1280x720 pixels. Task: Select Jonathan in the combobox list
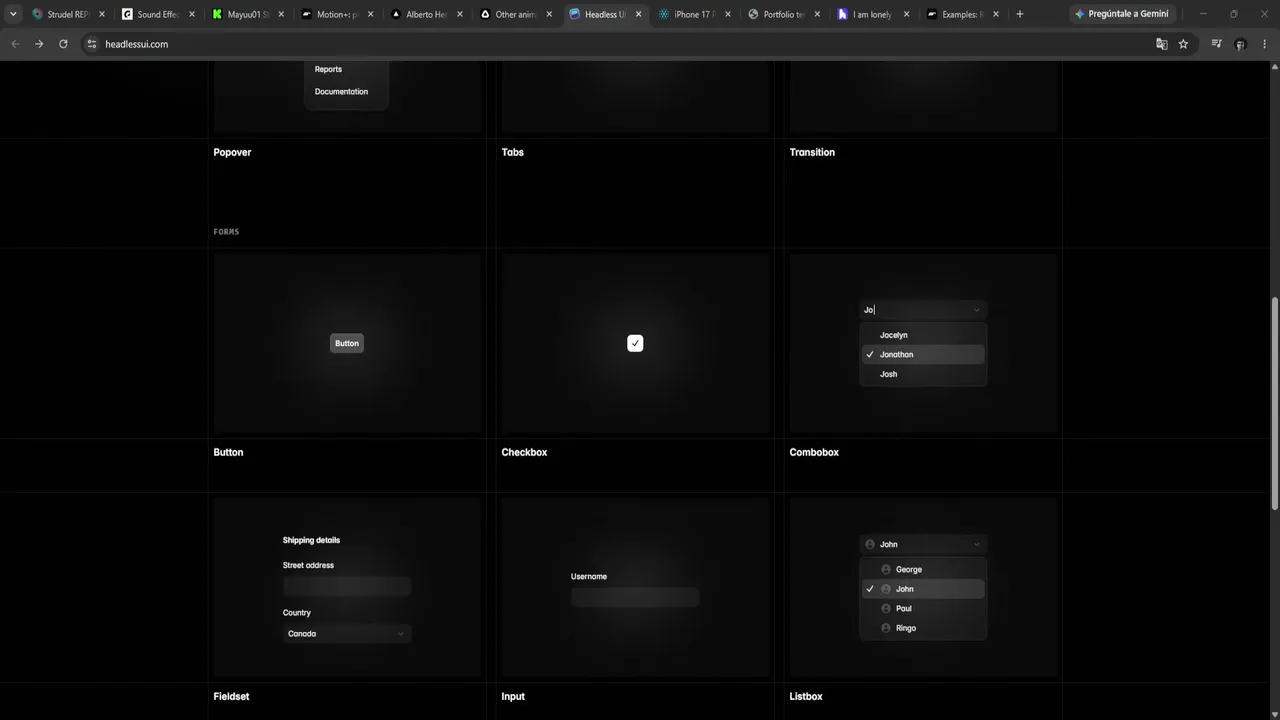(x=923, y=354)
